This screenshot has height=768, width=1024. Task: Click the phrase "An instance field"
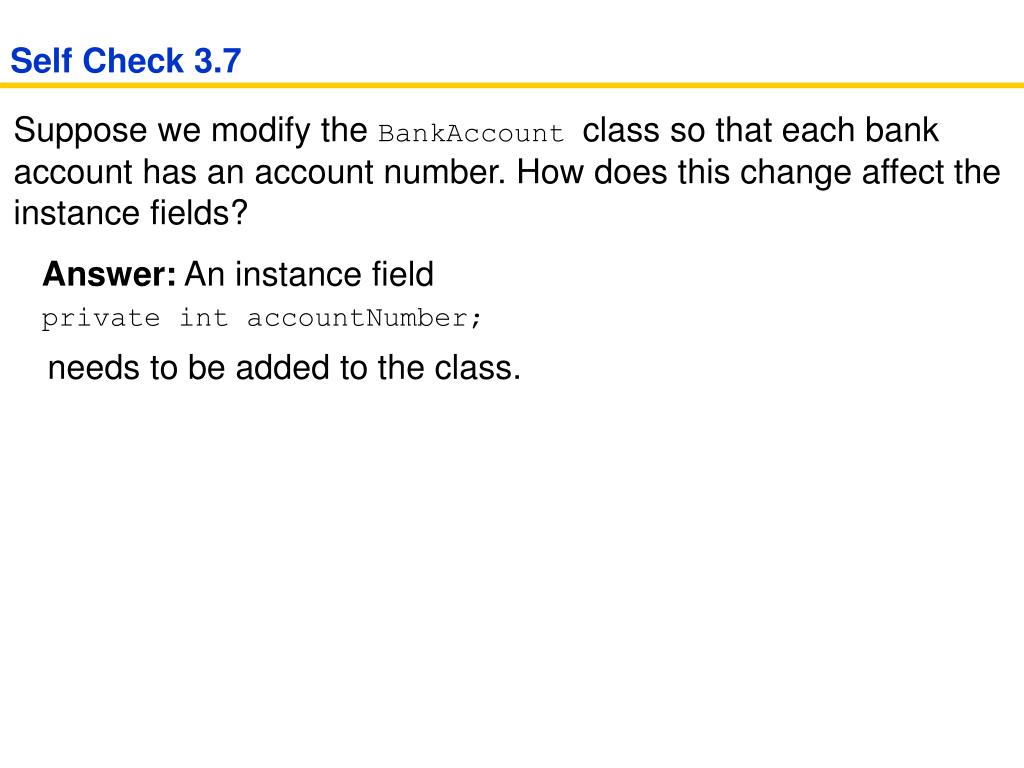[x=309, y=274]
